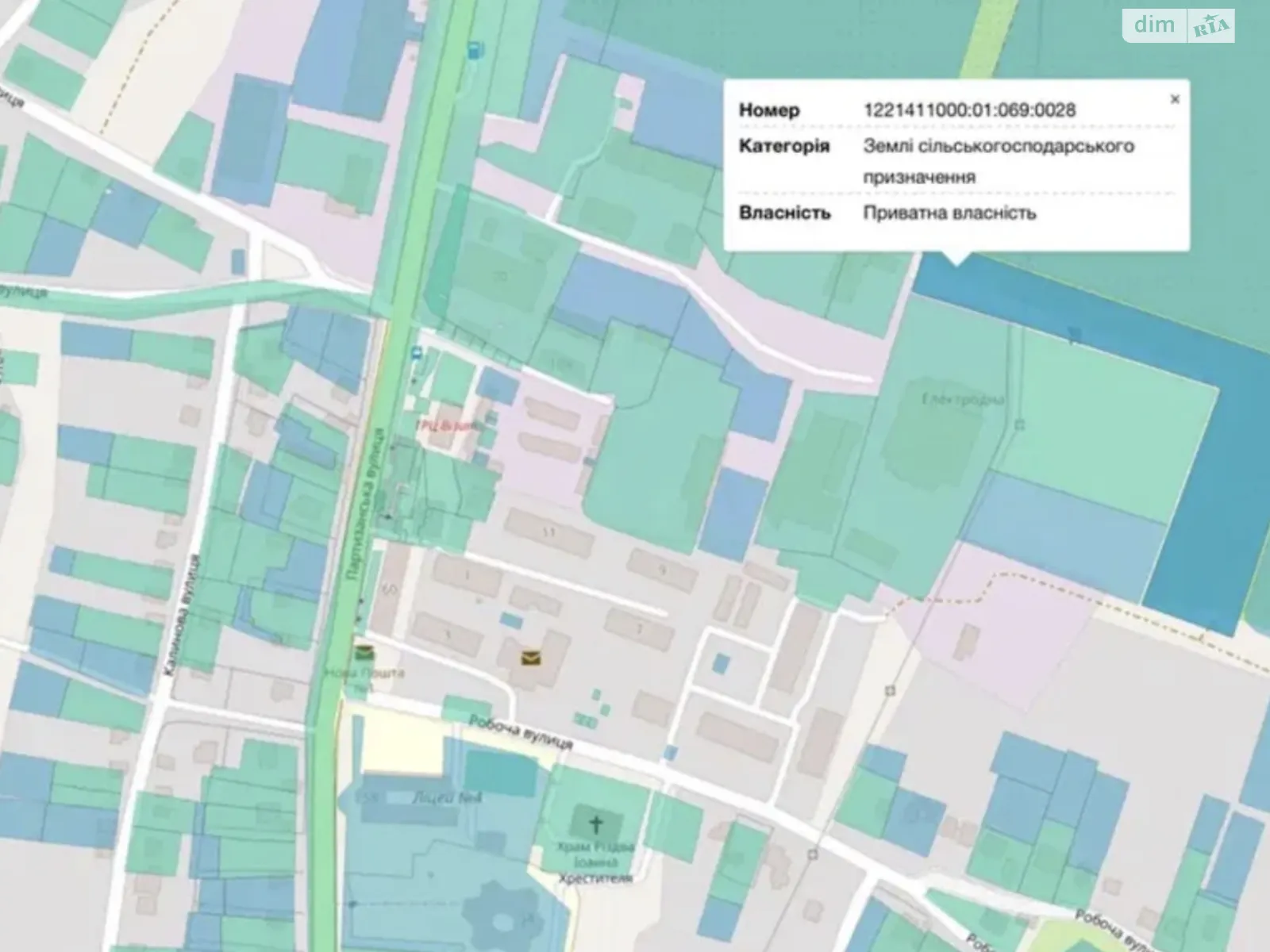1270x952 pixels.
Task: Click the fuel station icon on the map
Action: click(x=474, y=49)
